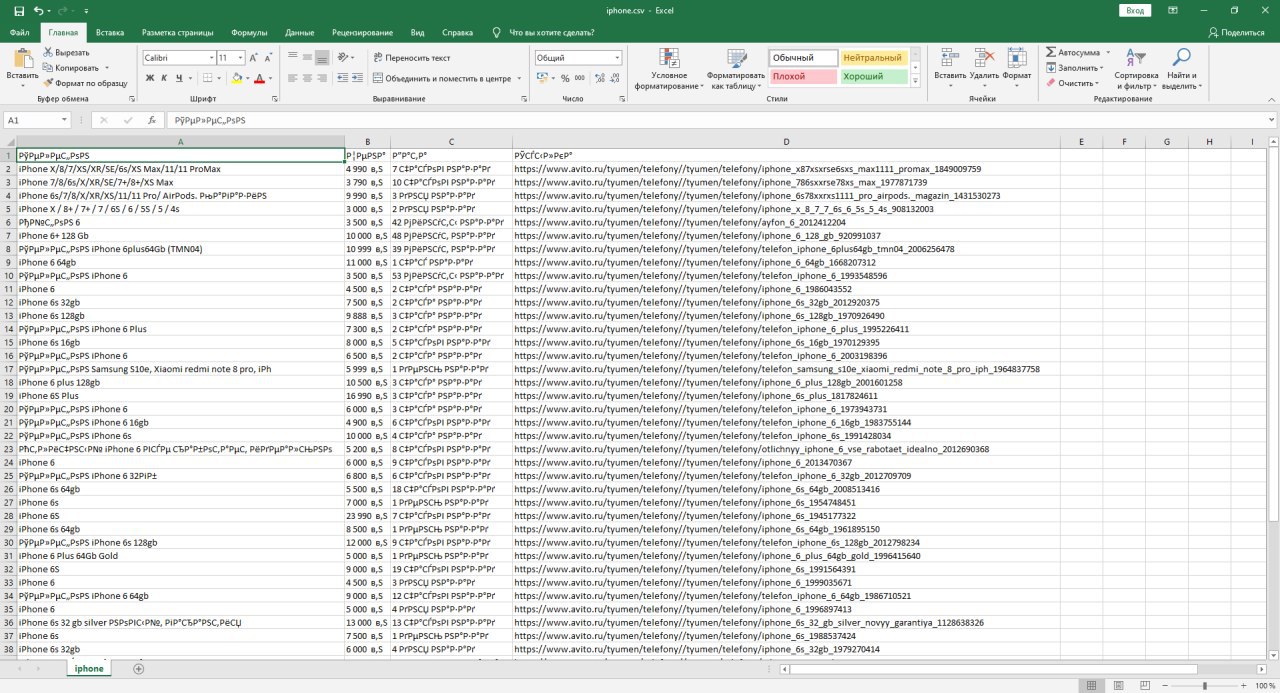Toggle bold Ж formatting

coord(150,78)
